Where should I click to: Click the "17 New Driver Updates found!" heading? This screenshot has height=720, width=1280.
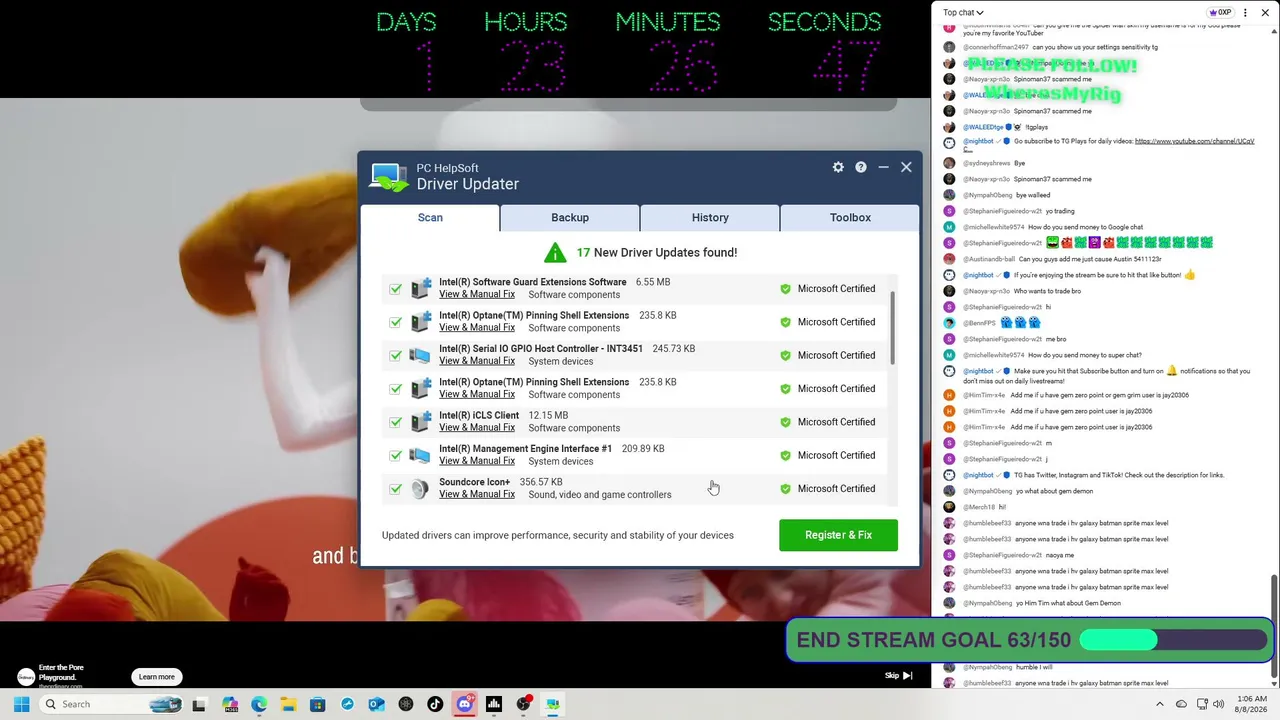(x=656, y=252)
